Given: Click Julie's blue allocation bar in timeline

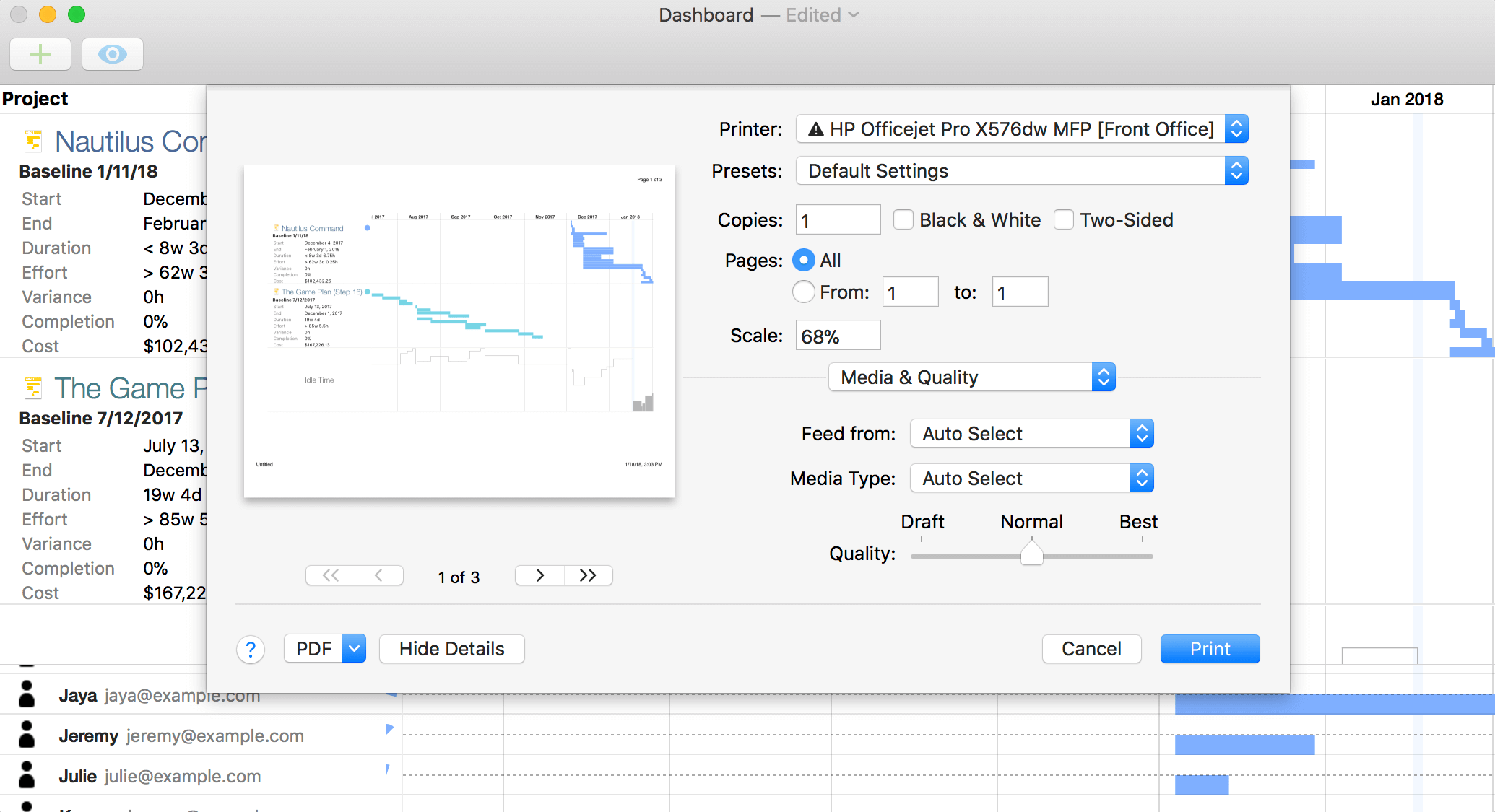Looking at the screenshot, I should coord(1202,785).
